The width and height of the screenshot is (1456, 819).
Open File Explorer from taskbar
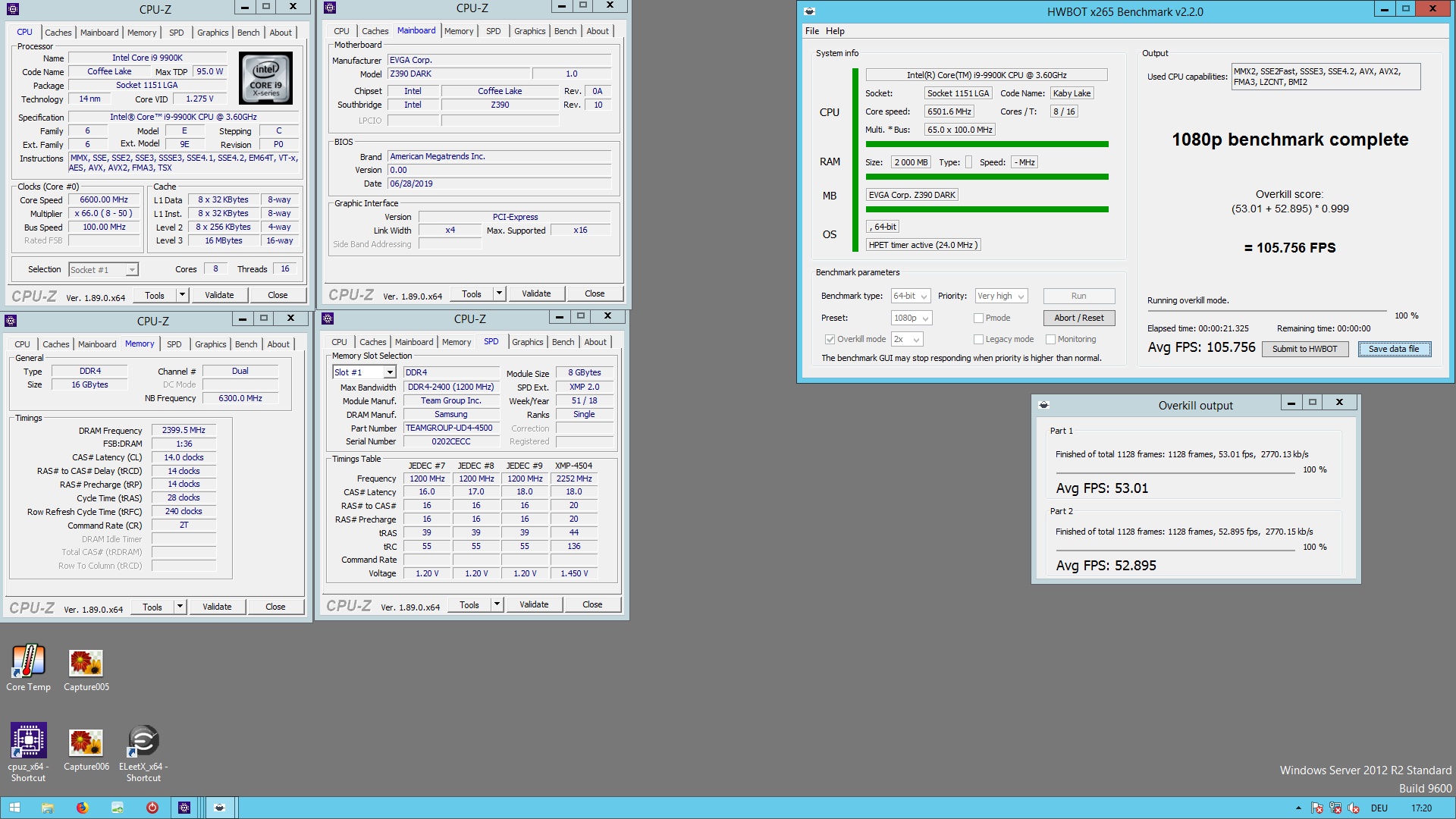(x=47, y=808)
